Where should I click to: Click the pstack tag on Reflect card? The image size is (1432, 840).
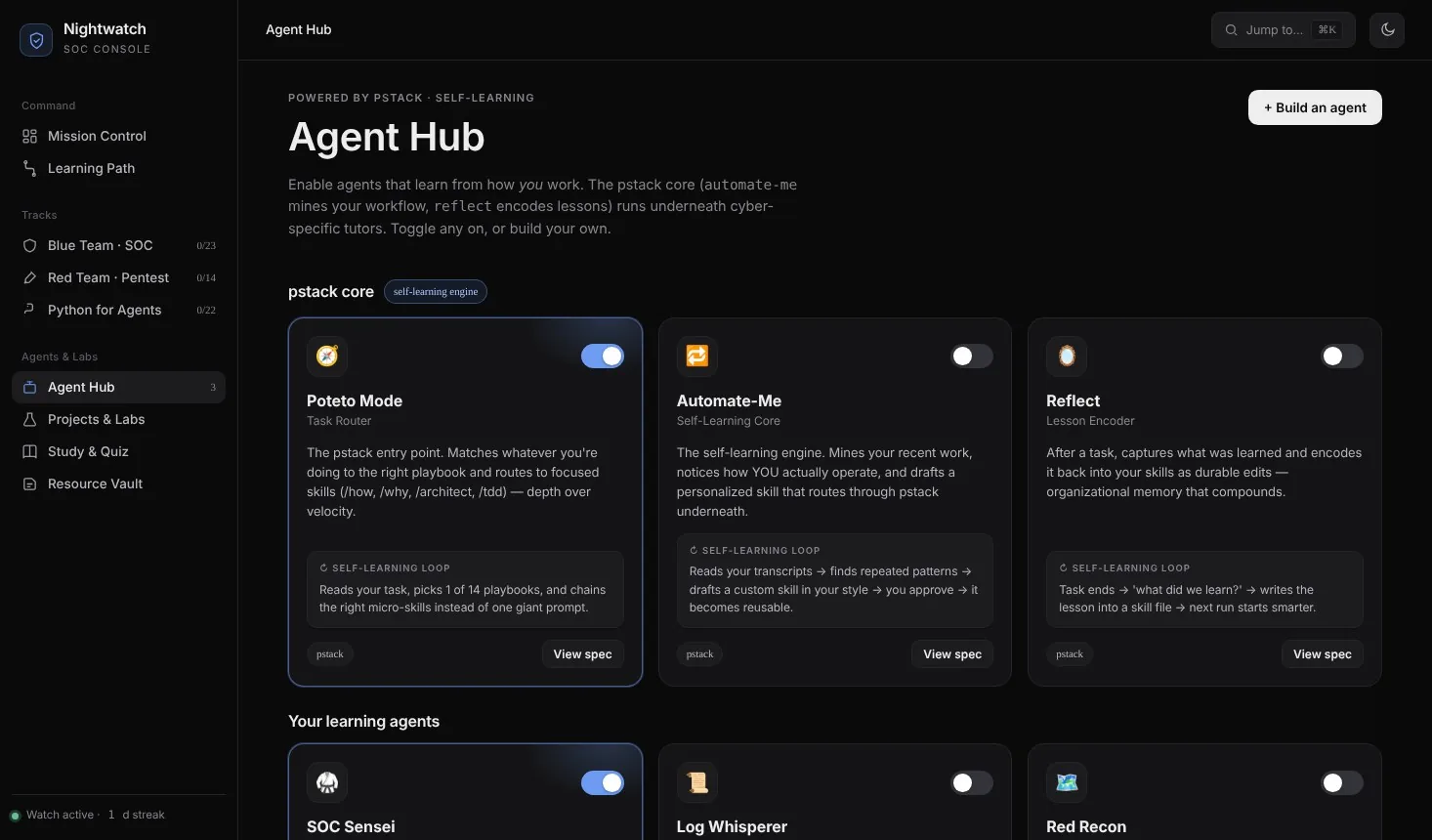(1070, 653)
